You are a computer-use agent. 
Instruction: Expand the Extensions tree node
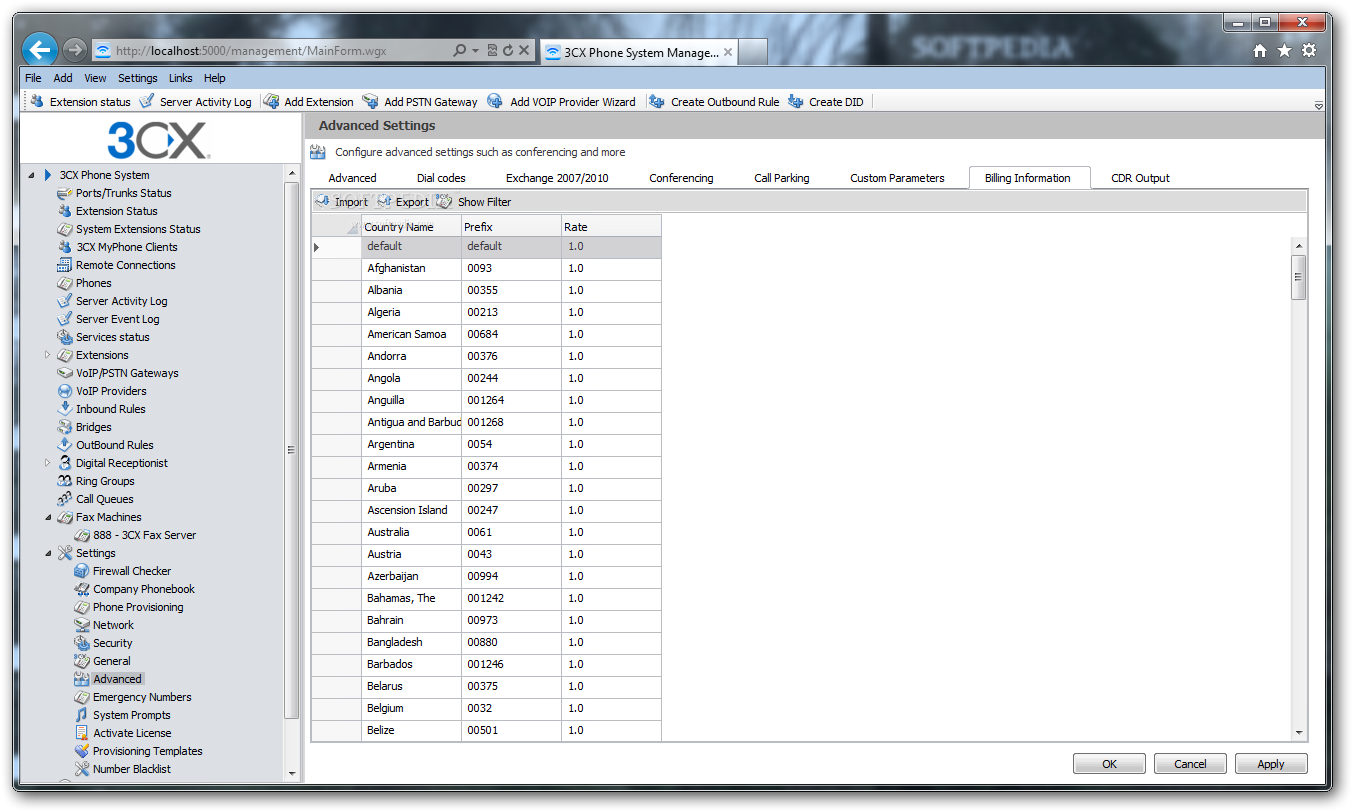(x=48, y=355)
